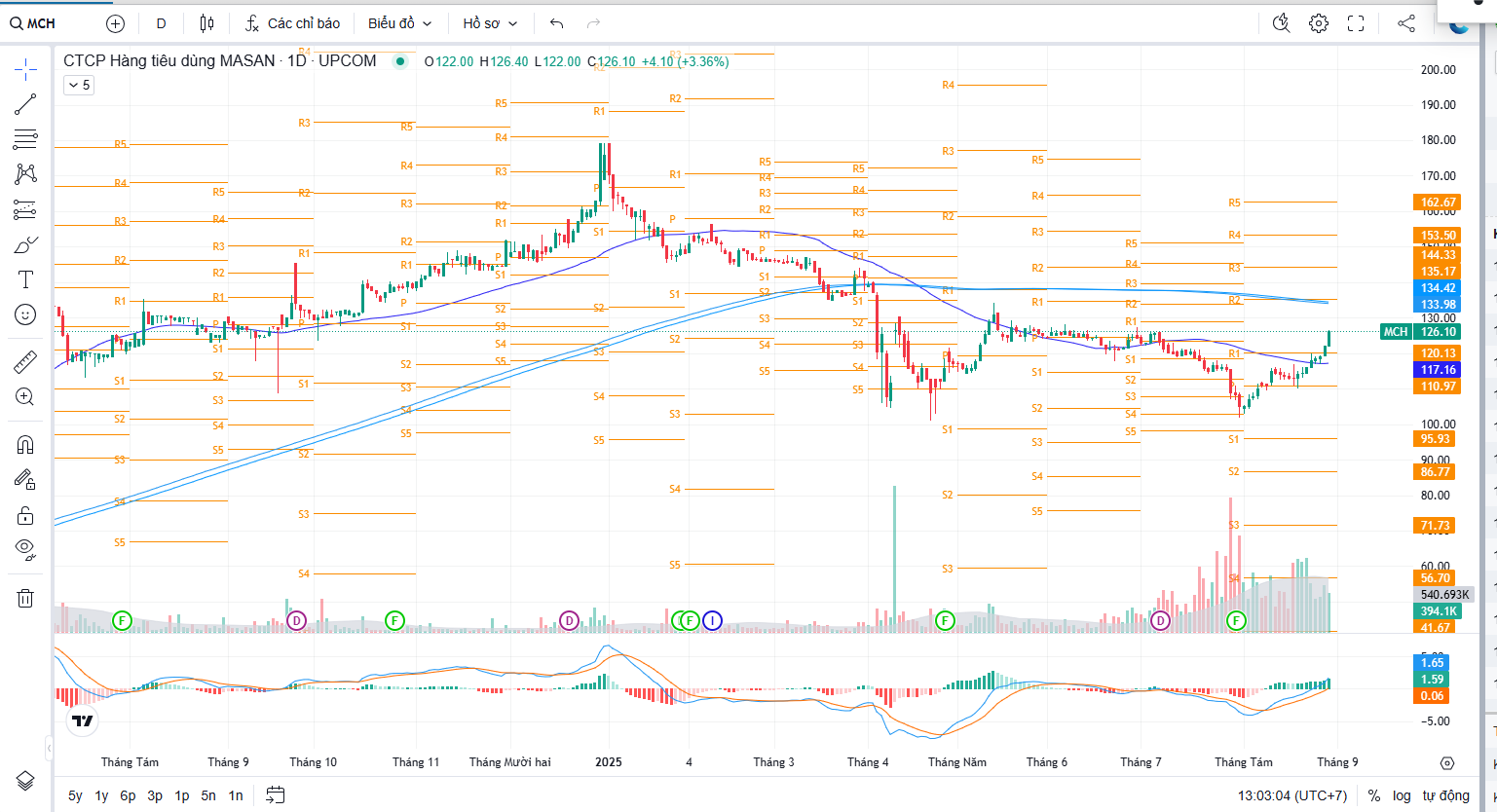
Task: Click the F earnings marker near Tháng Năm
Action: pos(944,620)
